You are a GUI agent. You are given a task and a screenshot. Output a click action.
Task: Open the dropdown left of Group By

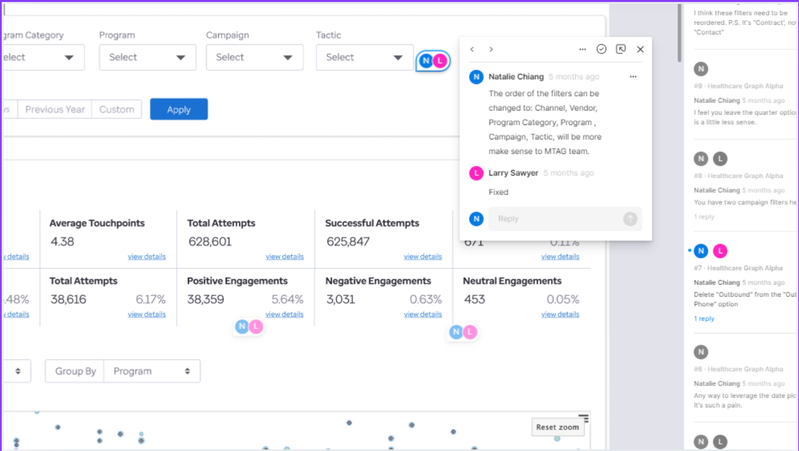point(17,371)
